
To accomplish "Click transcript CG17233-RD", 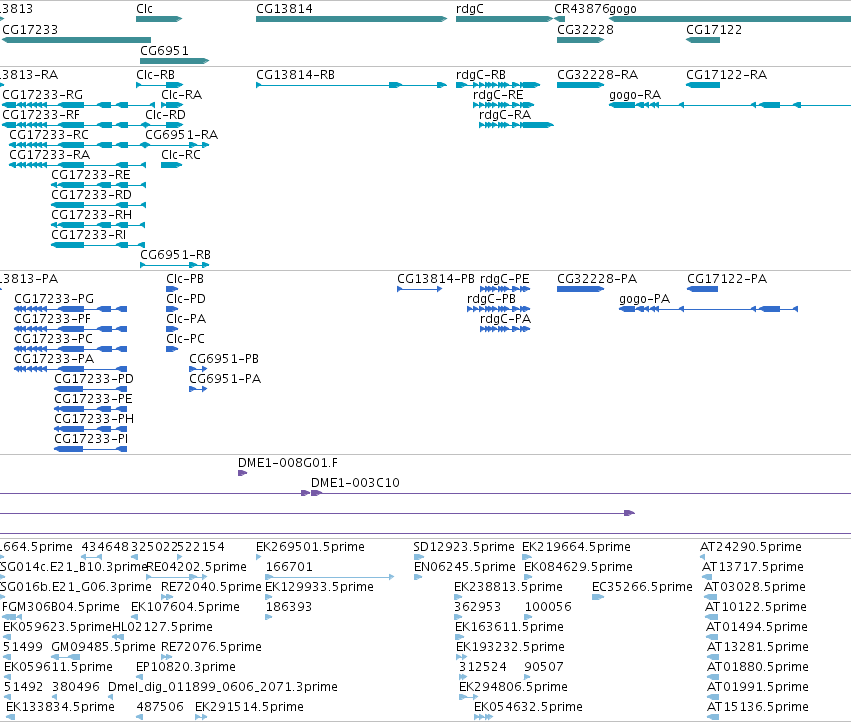I will click(98, 205).
